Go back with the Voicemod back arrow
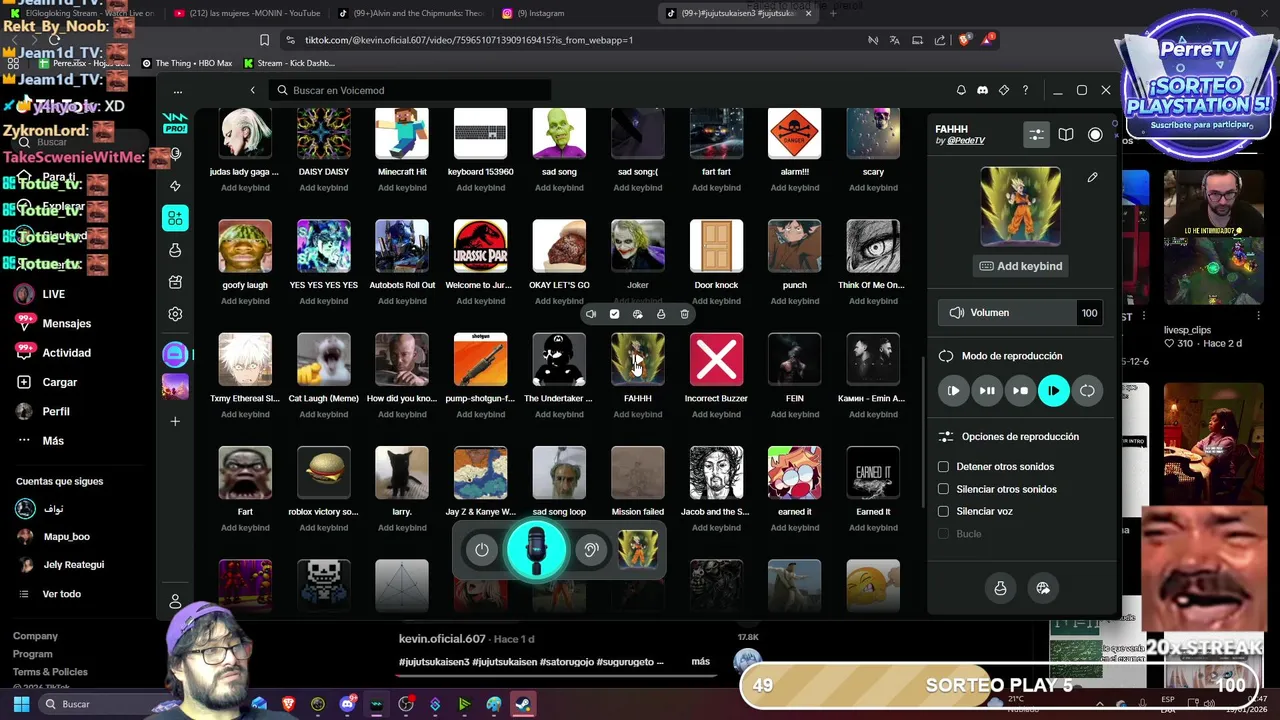 pos(252,90)
